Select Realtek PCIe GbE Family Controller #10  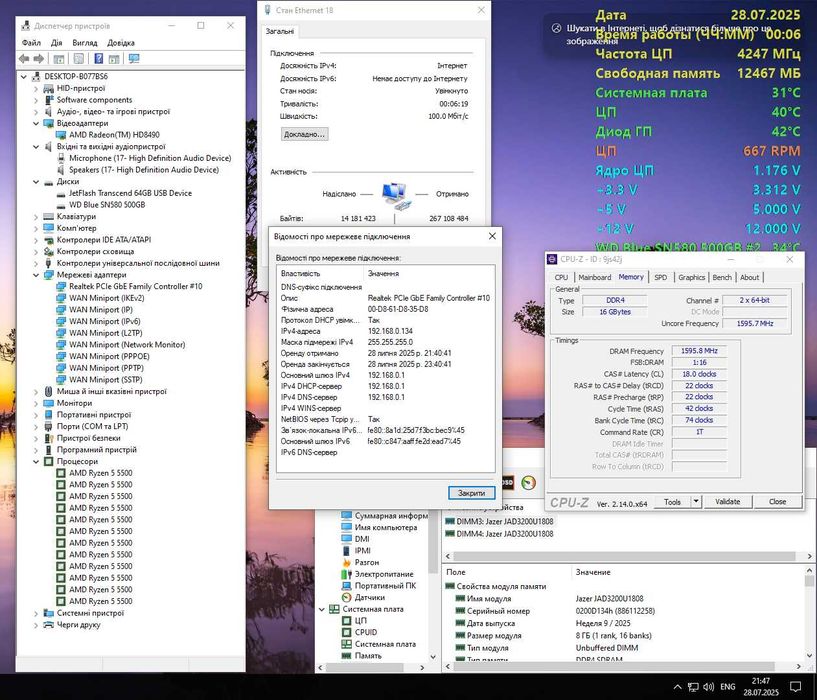[134, 286]
